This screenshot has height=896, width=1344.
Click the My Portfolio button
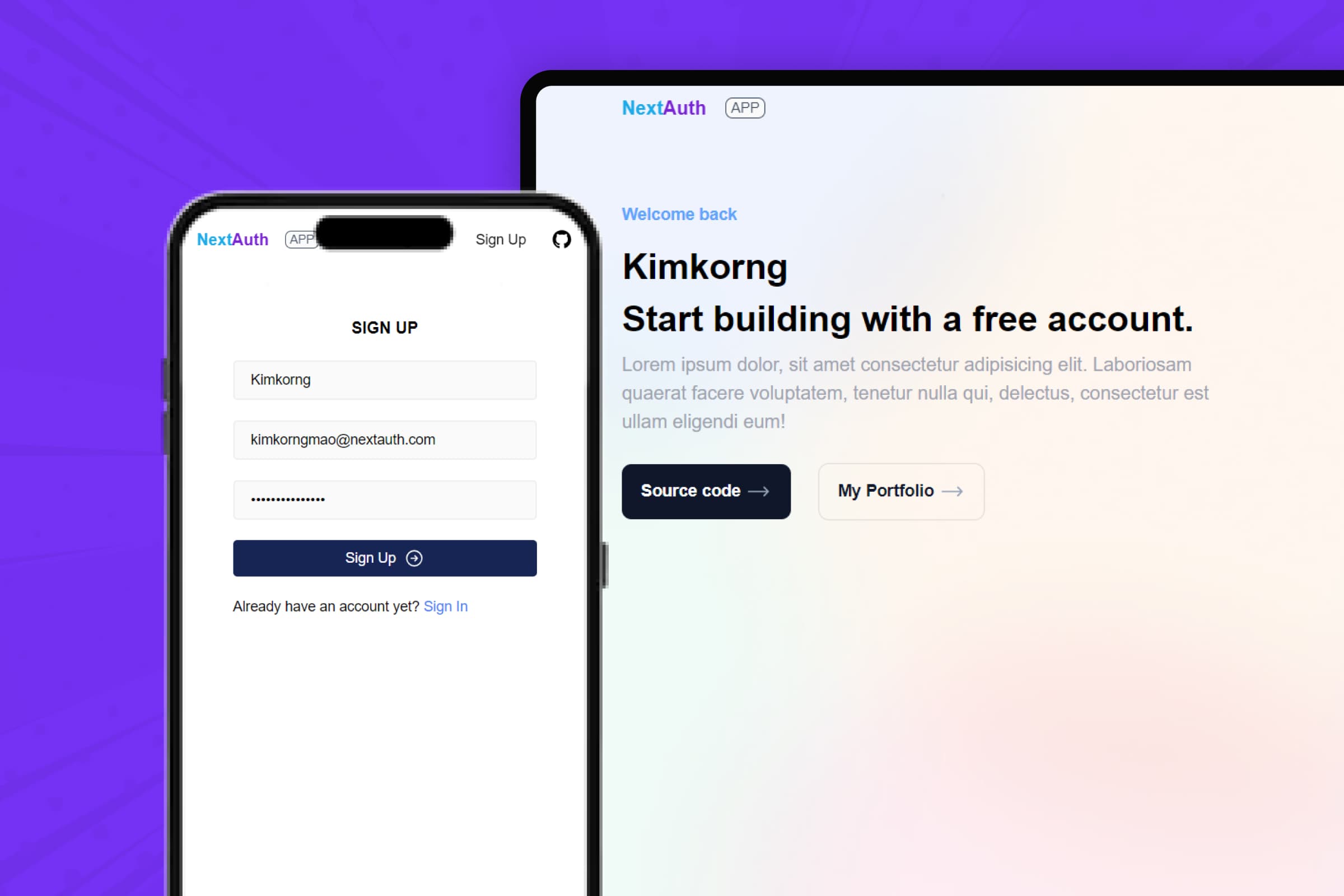[899, 491]
